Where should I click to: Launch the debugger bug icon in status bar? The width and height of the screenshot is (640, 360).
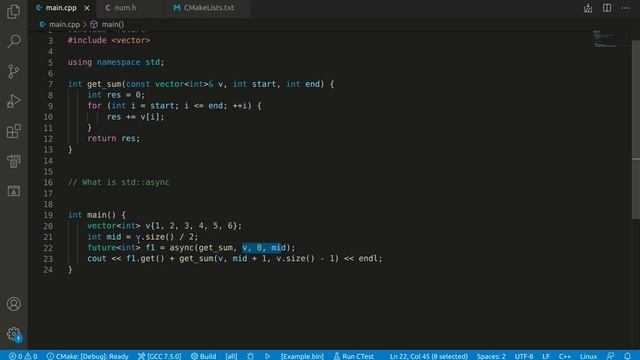(x=250, y=356)
